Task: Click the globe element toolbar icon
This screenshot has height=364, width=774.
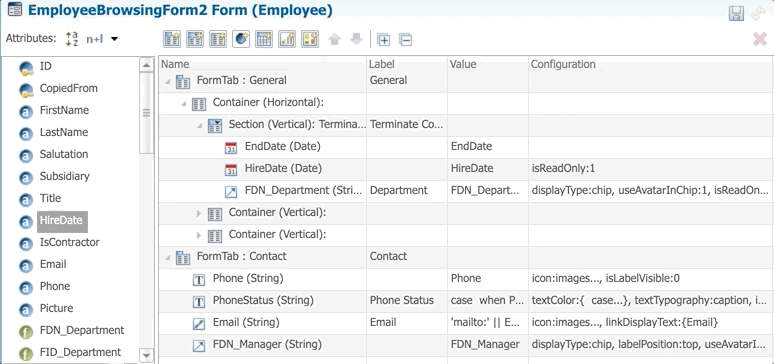Action: click(241, 40)
